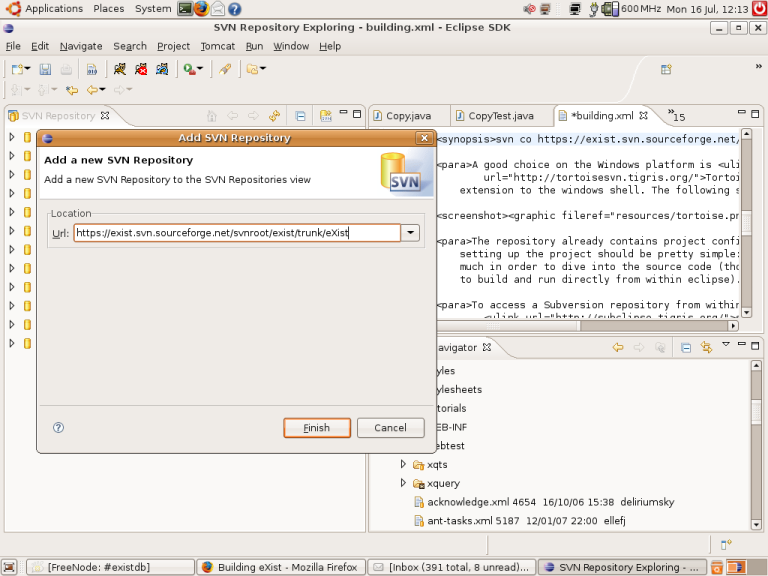Launch Firefox from the top GNOME panel
Screen dimensions: 768x576
tap(201, 8)
